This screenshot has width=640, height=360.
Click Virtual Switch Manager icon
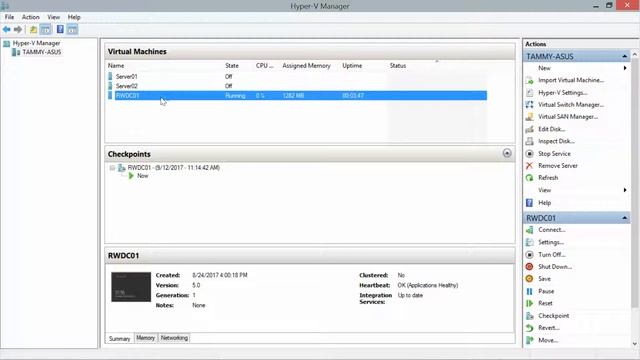click(x=529, y=104)
